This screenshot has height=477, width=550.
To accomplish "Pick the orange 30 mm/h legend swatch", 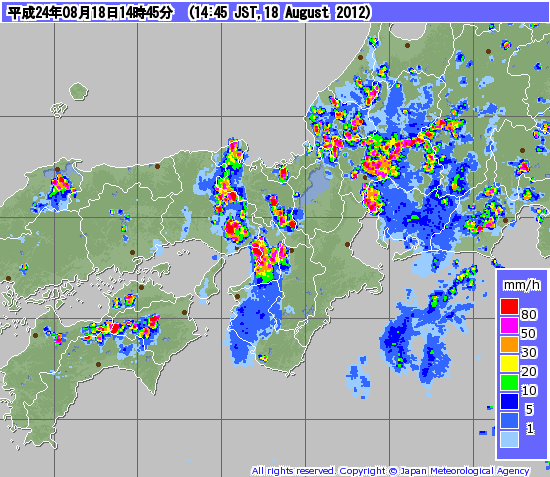I will pyautogui.click(x=509, y=344).
